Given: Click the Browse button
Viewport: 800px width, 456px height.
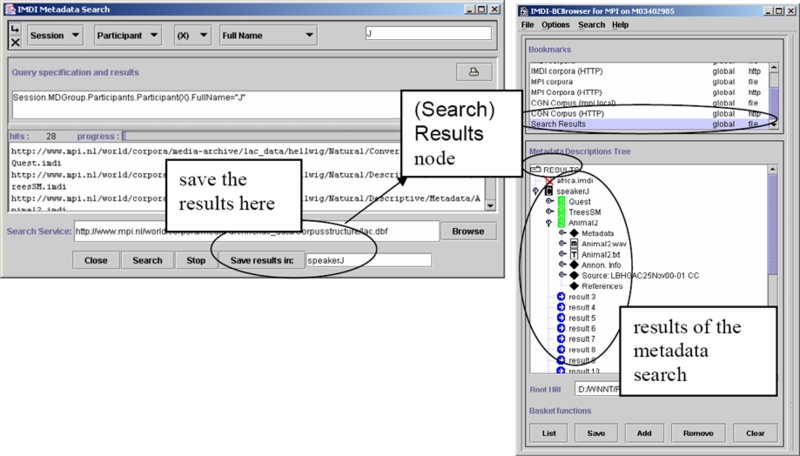Looking at the screenshot, I should (468, 231).
